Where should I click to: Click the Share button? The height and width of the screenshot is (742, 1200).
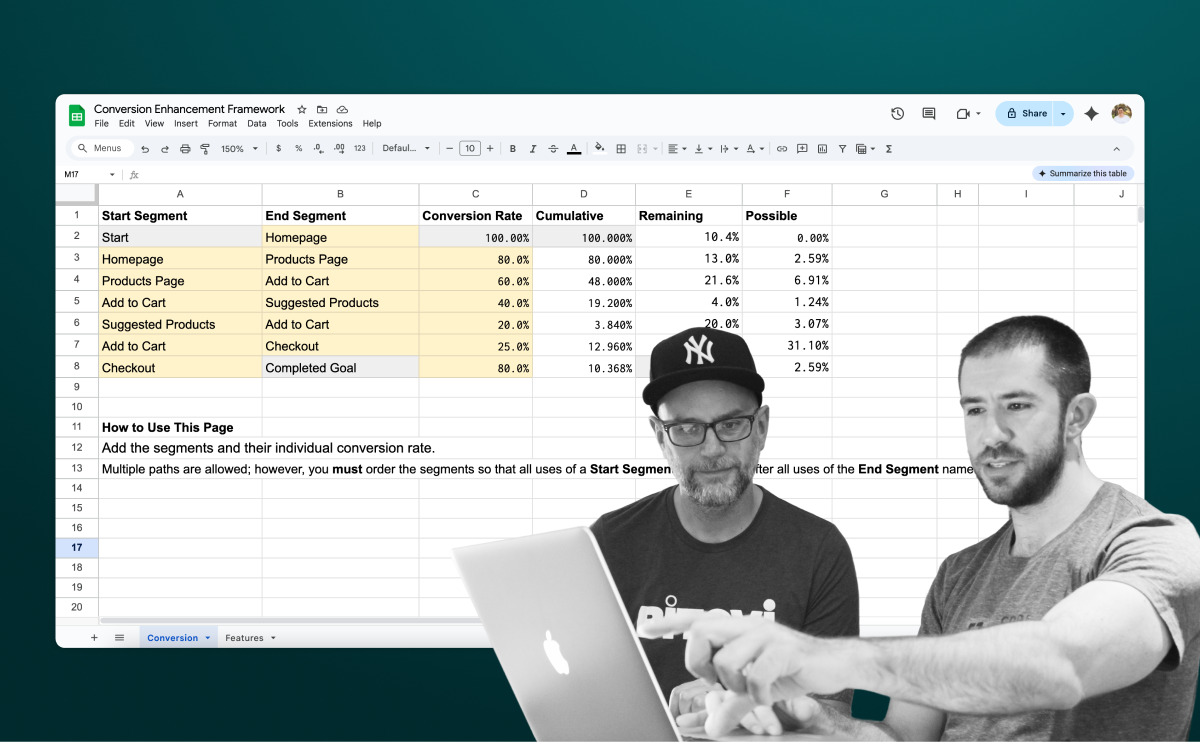1033,113
